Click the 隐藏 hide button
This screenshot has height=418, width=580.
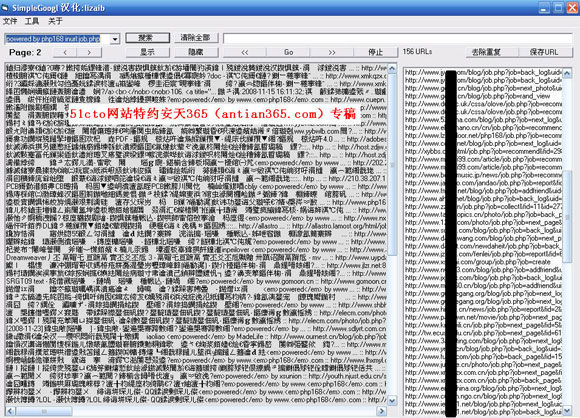point(196,52)
